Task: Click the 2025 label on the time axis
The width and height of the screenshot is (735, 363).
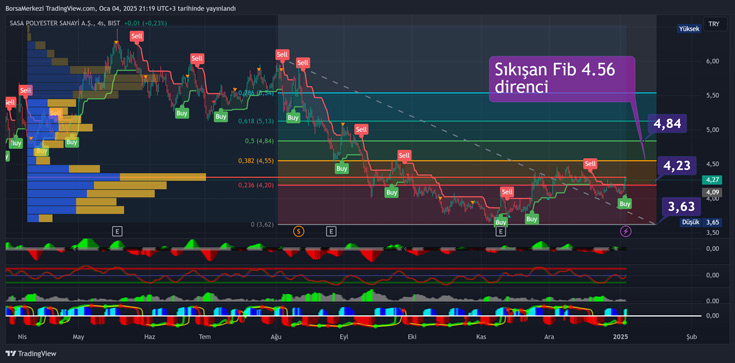Action: (x=621, y=337)
